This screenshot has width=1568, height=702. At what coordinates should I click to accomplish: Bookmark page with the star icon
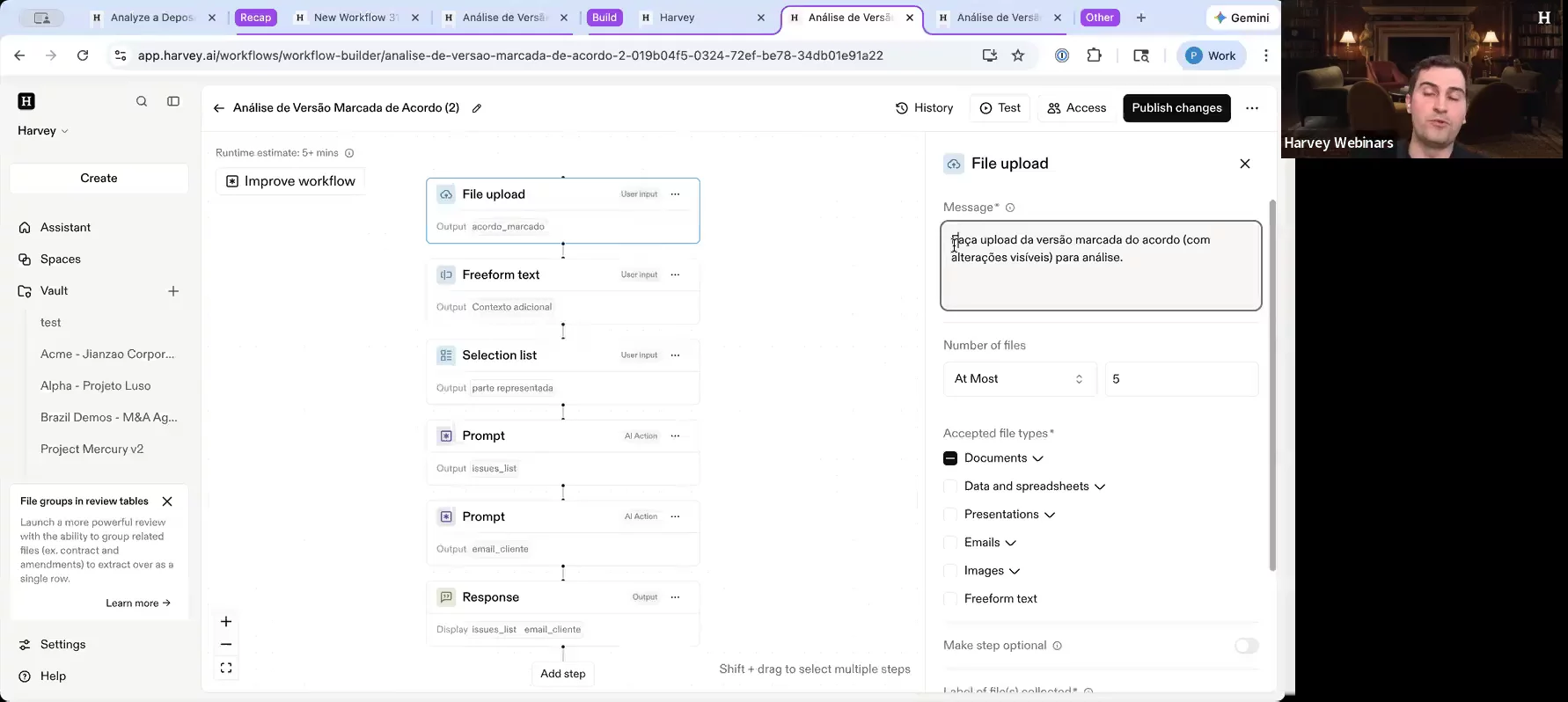(x=1018, y=55)
